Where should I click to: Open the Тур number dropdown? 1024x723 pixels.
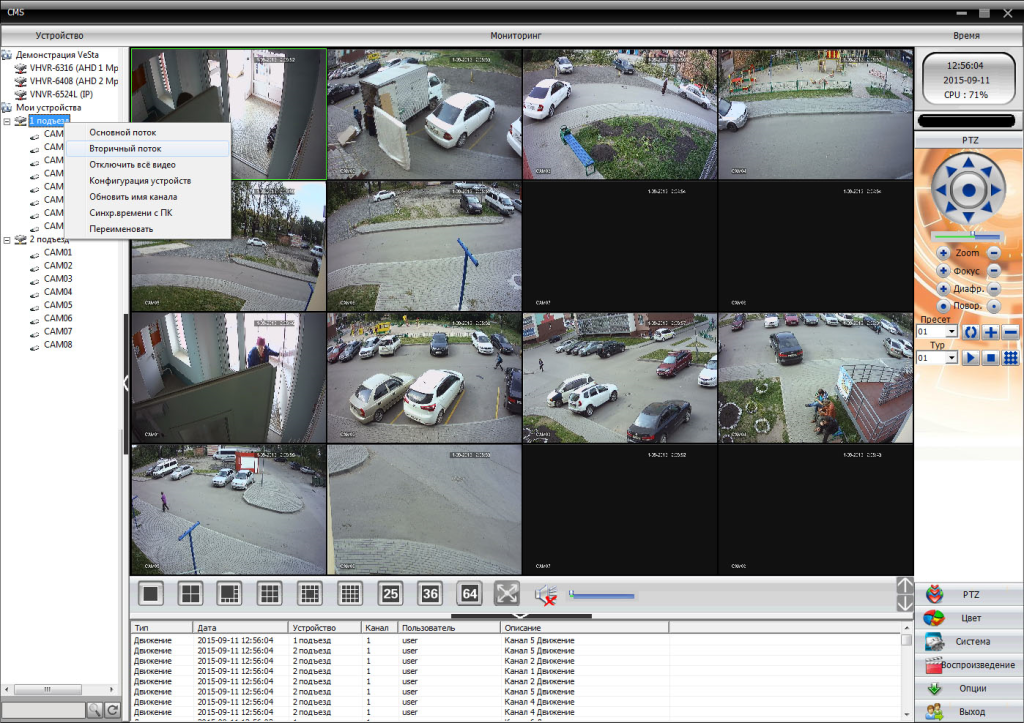coord(951,357)
